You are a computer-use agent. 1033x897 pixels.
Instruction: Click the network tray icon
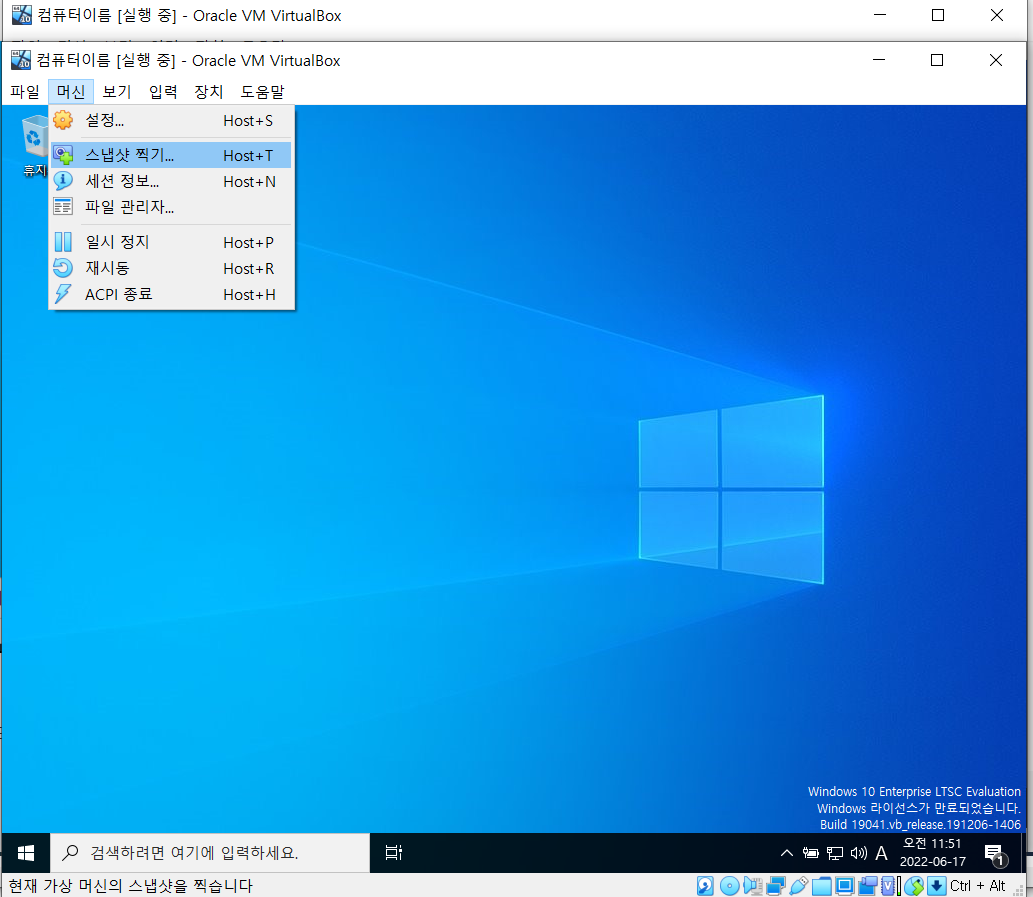pos(835,853)
